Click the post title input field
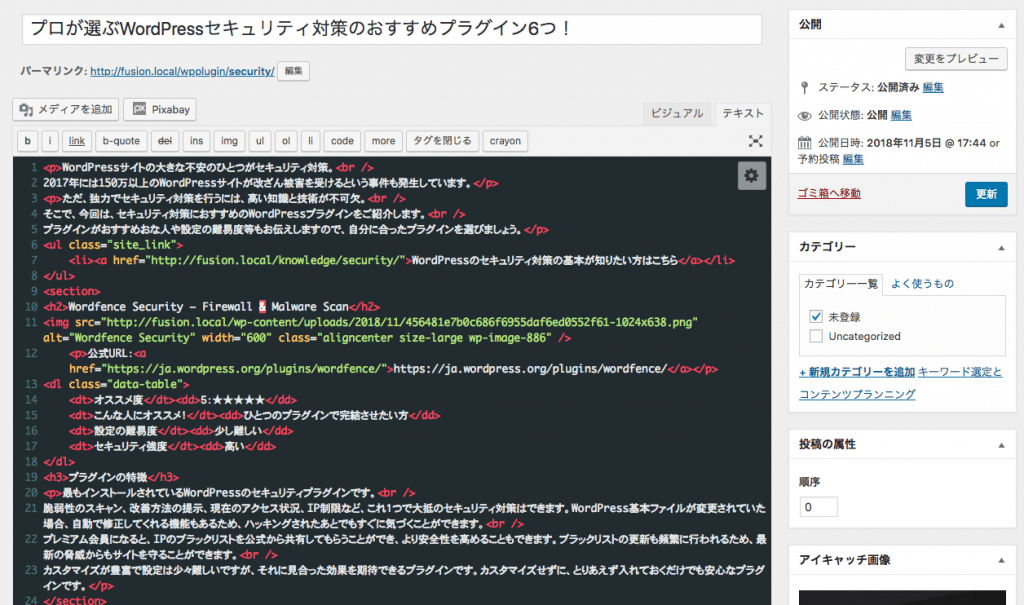 pyautogui.click(x=392, y=29)
